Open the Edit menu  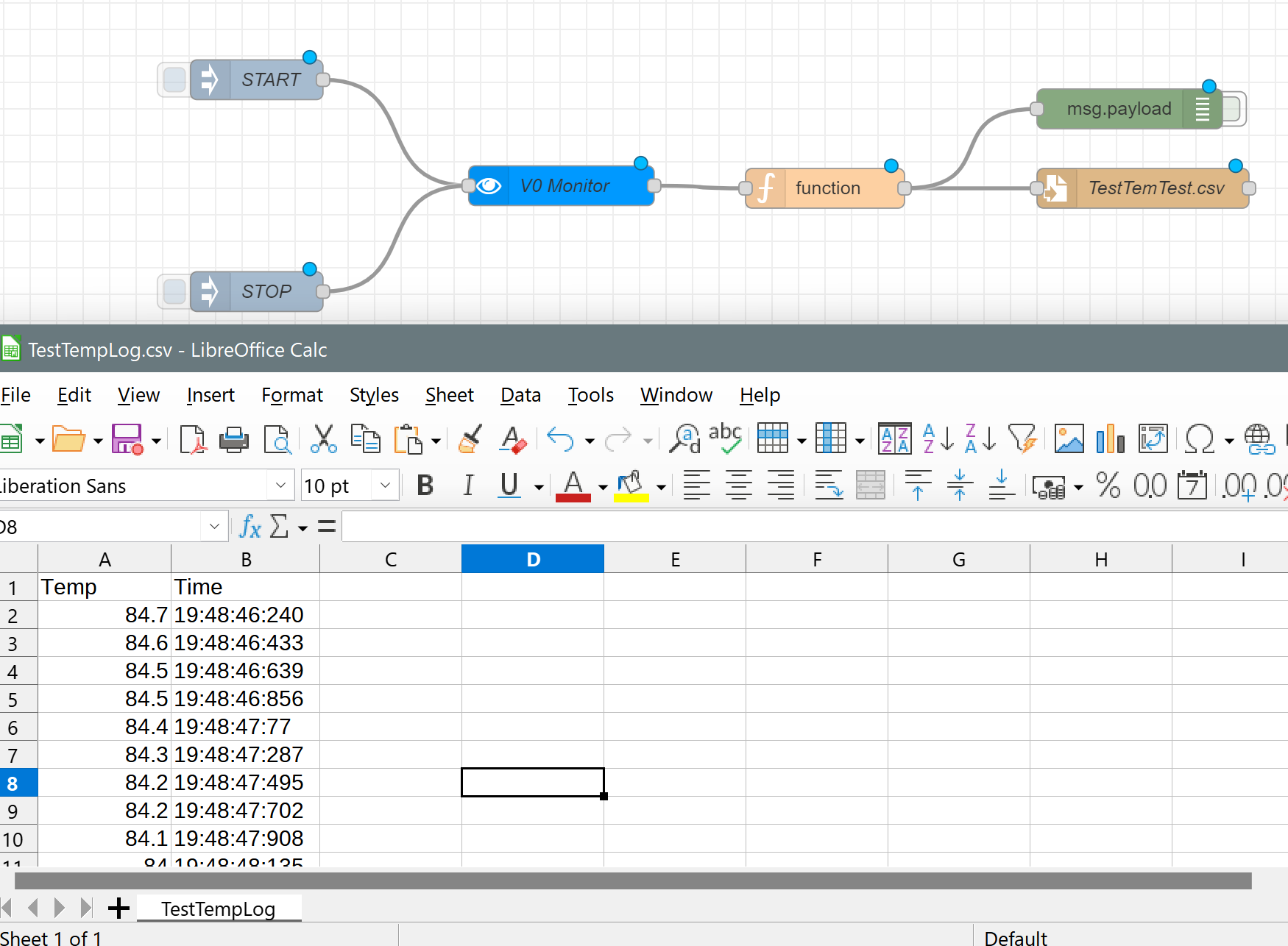(x=74, y=395)
